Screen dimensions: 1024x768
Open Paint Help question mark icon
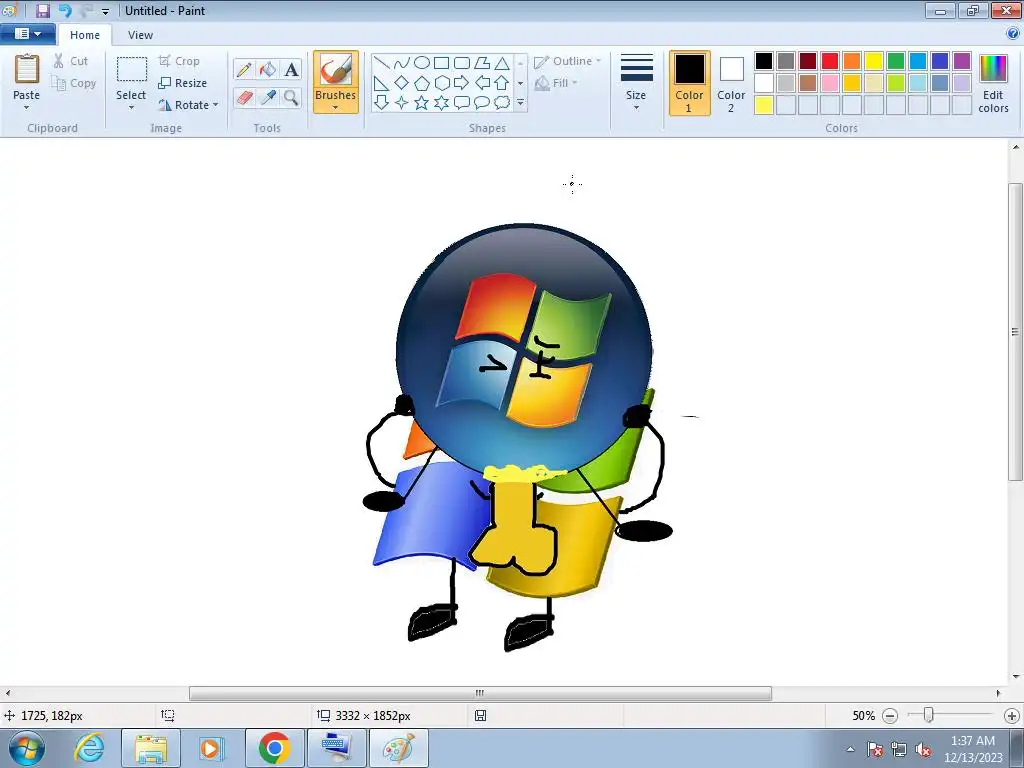point(1013,34)
